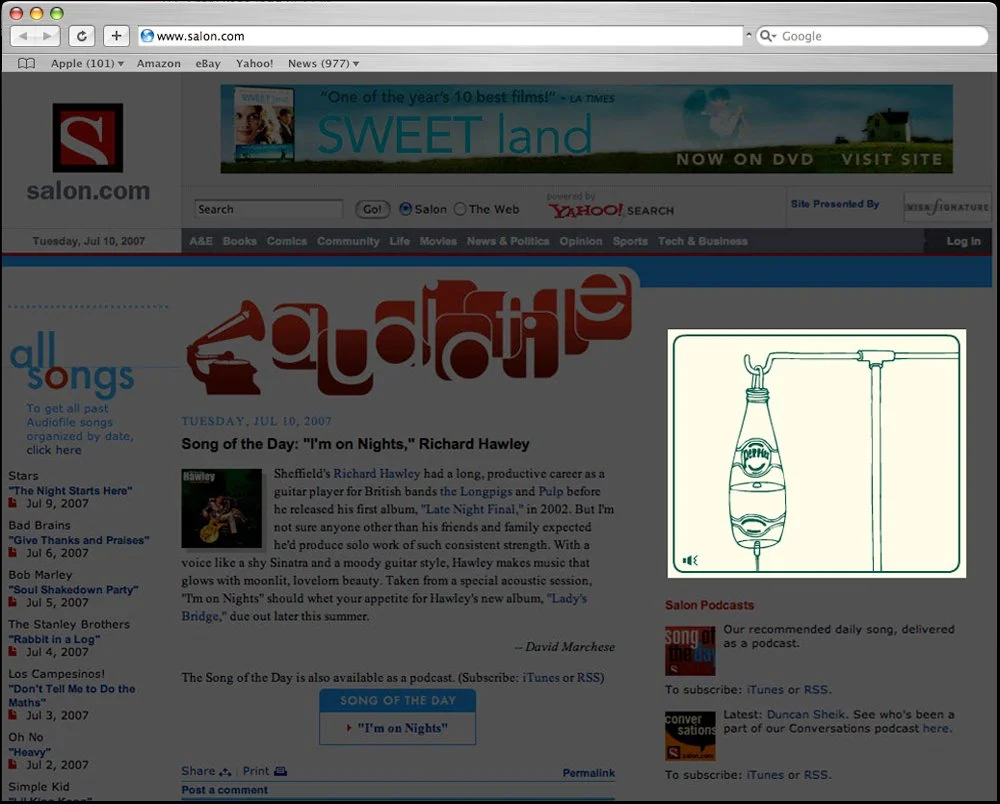The width and height of the screenshot is (1000, 804).
Task: Click the Duncan Sheik podcast link
Action: 806,714
